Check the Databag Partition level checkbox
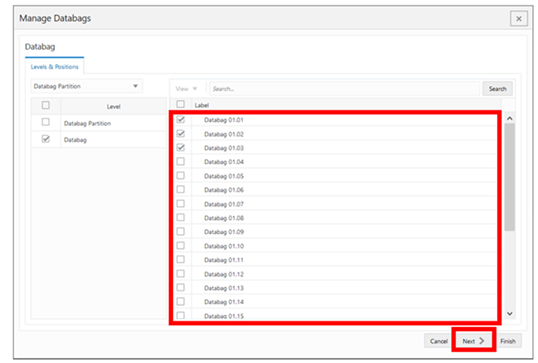The height and width of the screenshot is (363, 538). pos(46,122)
